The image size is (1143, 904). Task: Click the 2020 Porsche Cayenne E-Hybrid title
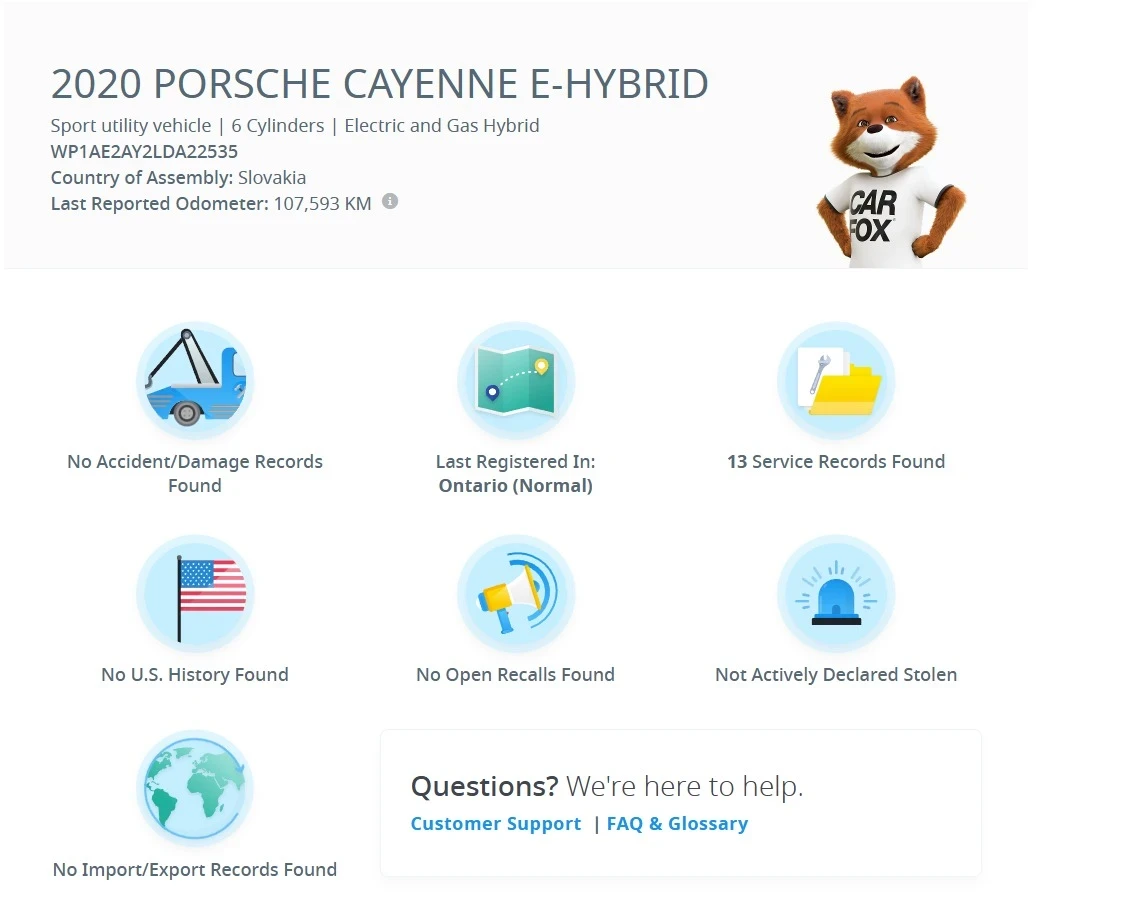pyautogui.click(x=380, y=84)
